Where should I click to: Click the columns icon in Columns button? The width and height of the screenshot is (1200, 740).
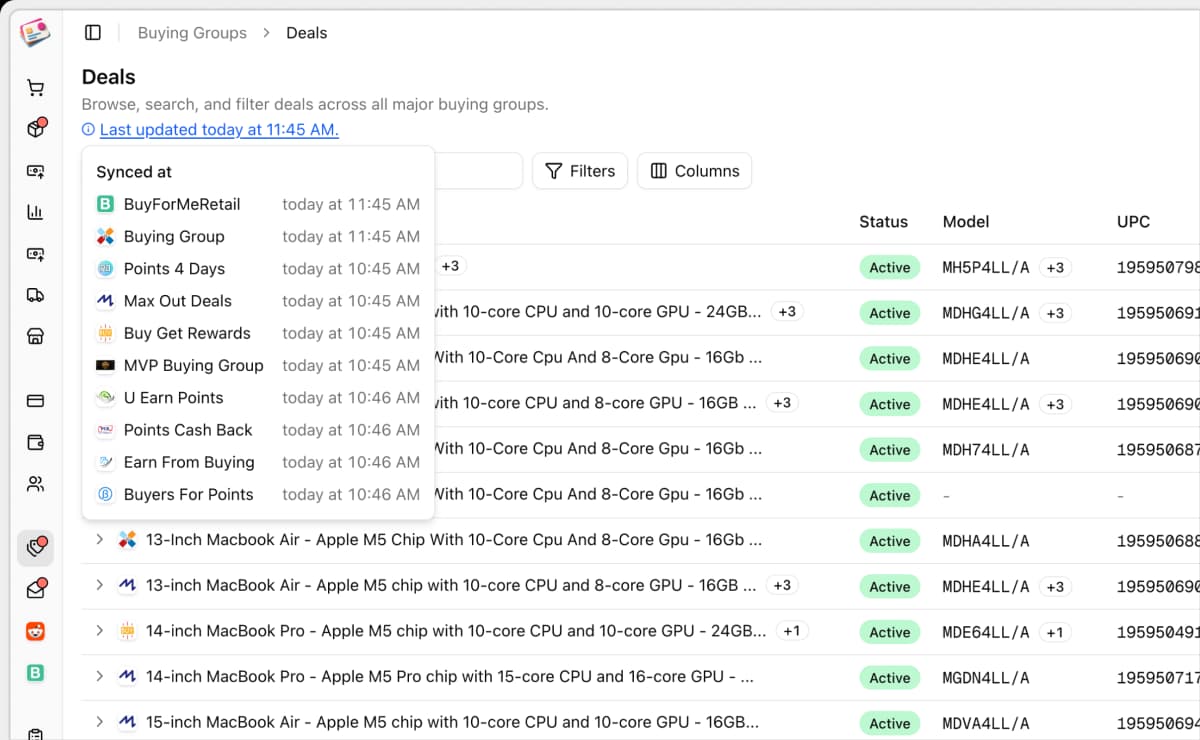click(x=658, y=171)
